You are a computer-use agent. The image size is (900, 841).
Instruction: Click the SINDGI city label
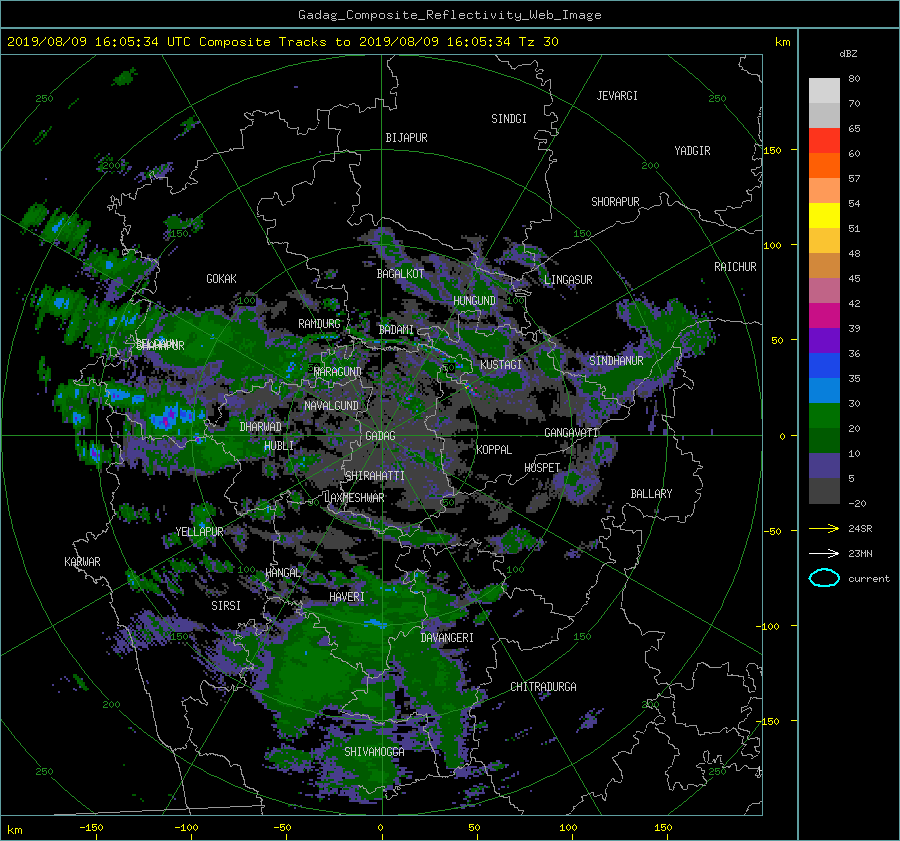(509, 119)
